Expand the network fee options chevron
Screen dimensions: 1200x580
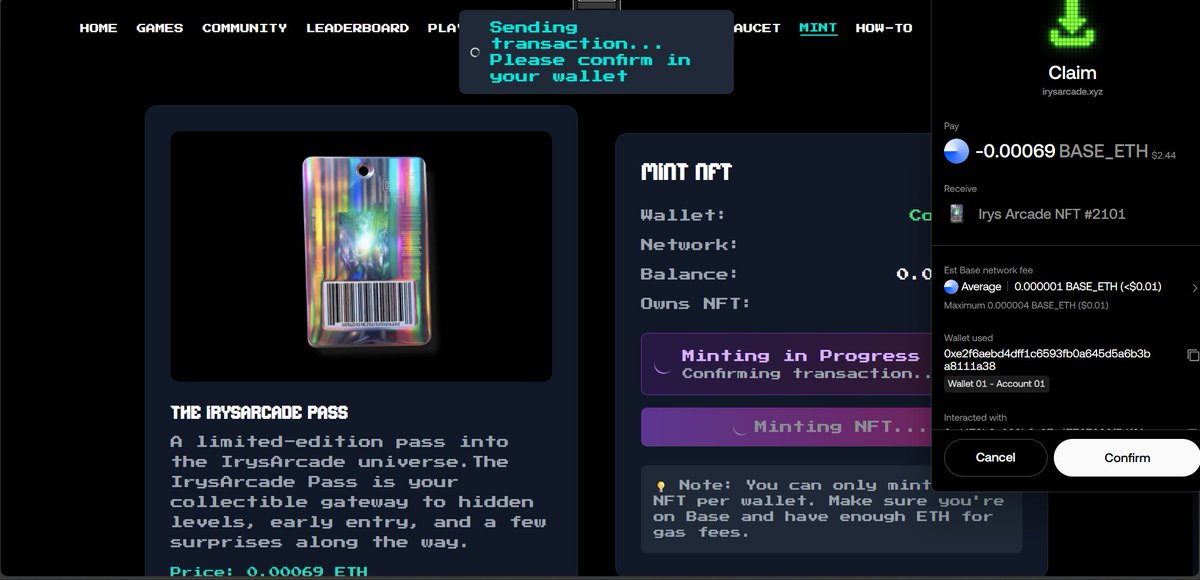coord(1194,287)
